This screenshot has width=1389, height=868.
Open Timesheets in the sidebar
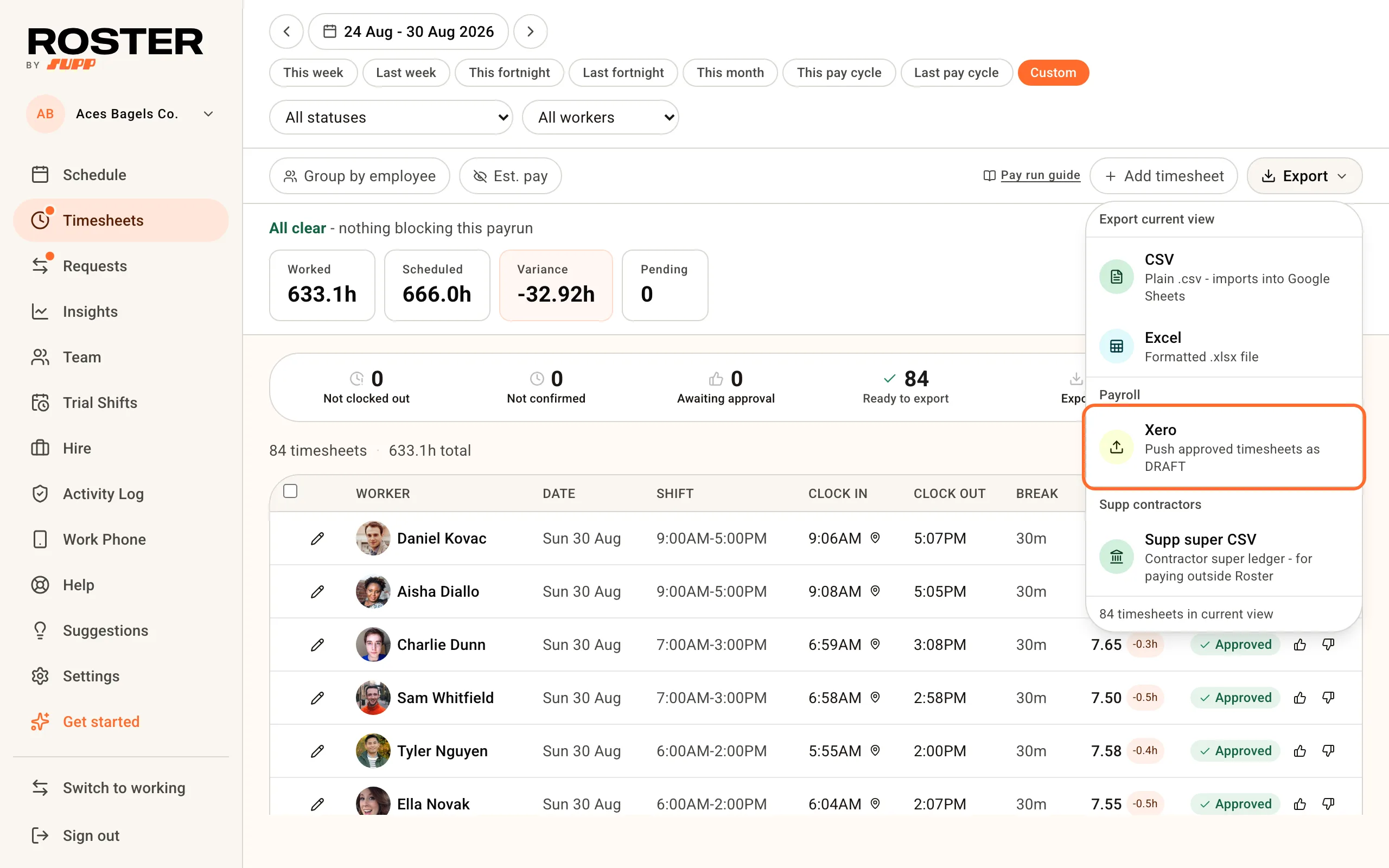[120, 220]
